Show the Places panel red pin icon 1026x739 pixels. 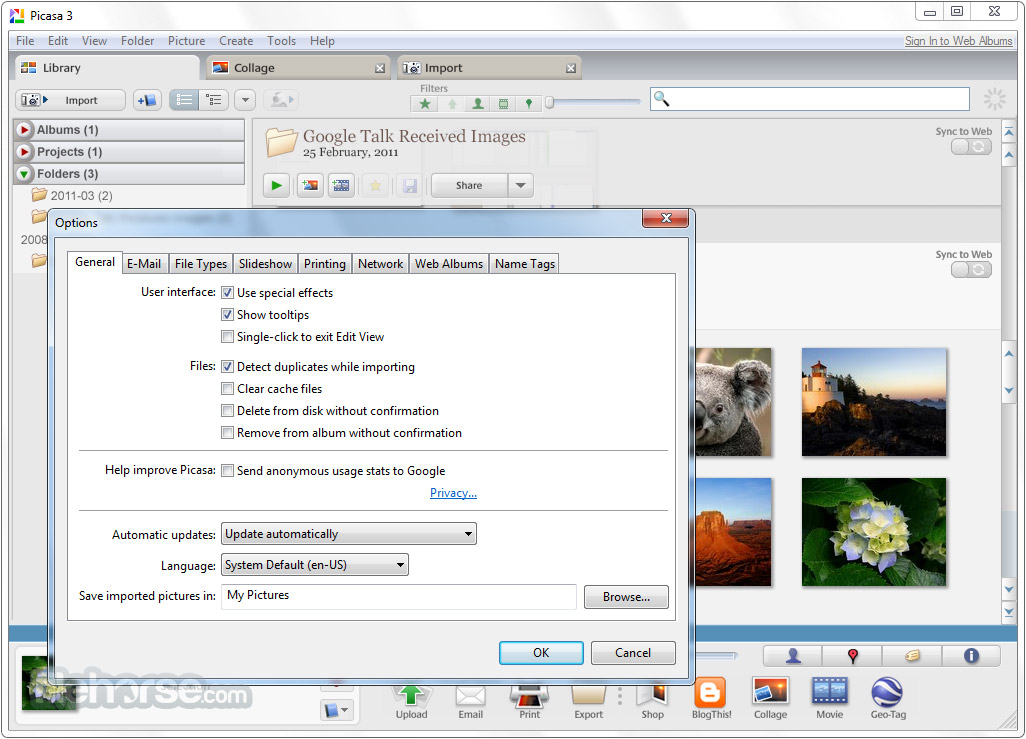[853, 655]
